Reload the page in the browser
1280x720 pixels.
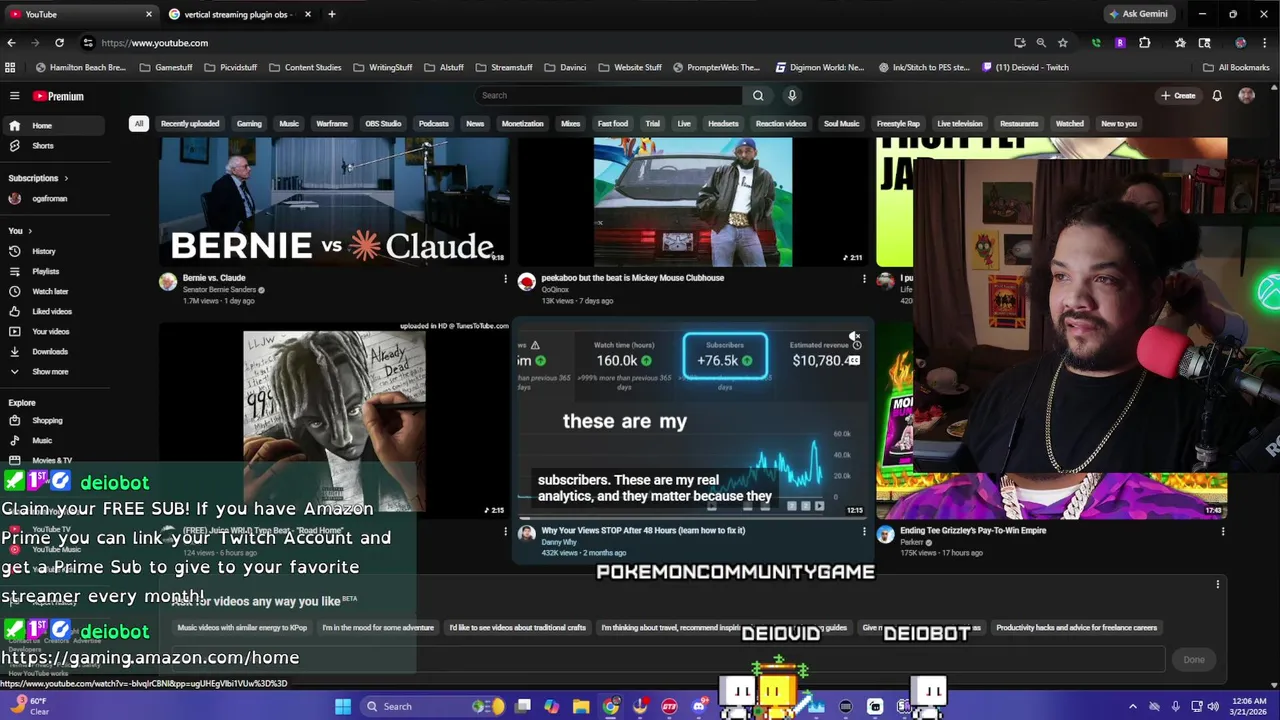click(x=59, y=43)
